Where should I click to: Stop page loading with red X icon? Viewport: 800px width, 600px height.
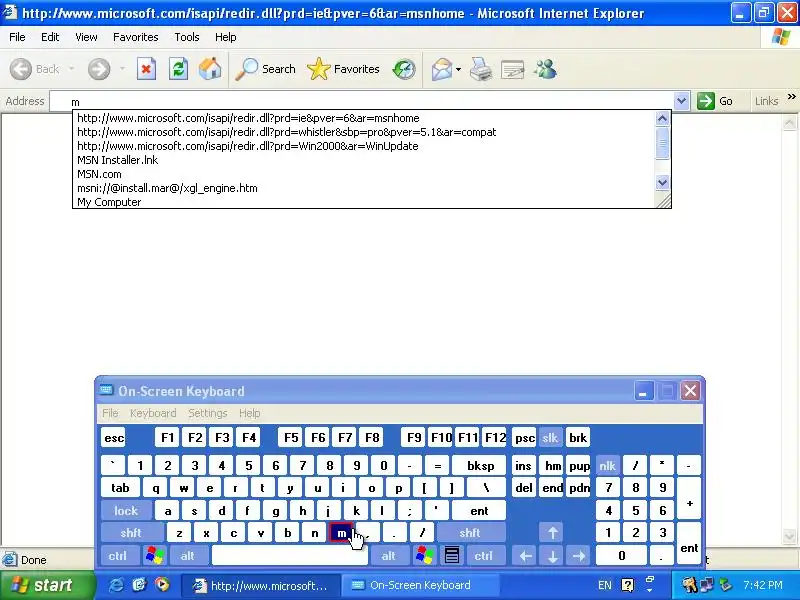click(x=146, y=69)
